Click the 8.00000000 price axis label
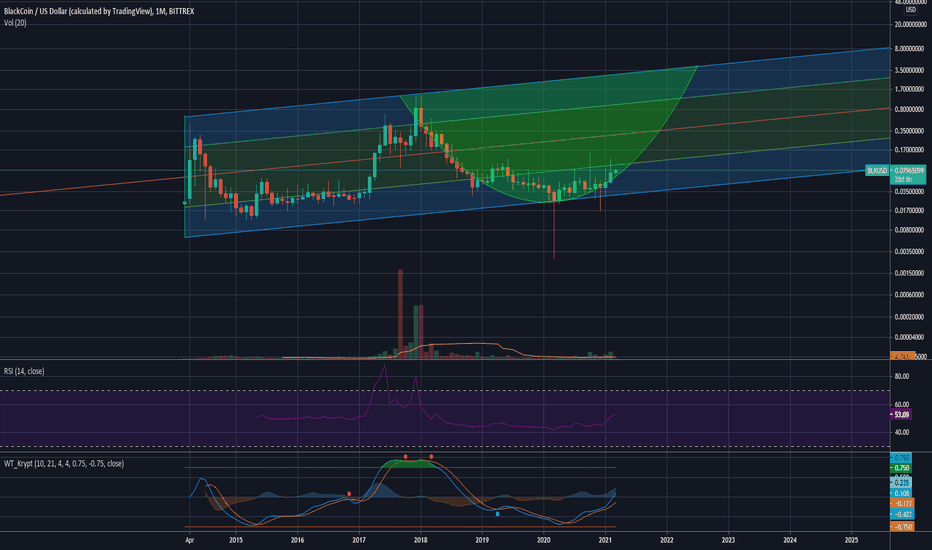The width and height of the screenshot is (932, 550). (x=910, y=49)
